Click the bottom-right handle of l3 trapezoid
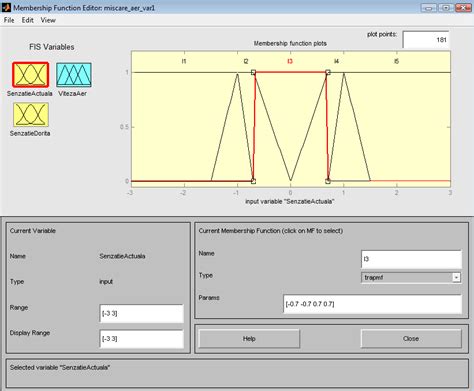The height and width of the screenshot is (391, 474). (328, 181)
